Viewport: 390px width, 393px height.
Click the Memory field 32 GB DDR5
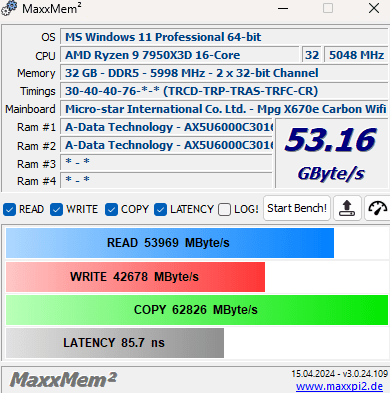click(x=224, y=73)
